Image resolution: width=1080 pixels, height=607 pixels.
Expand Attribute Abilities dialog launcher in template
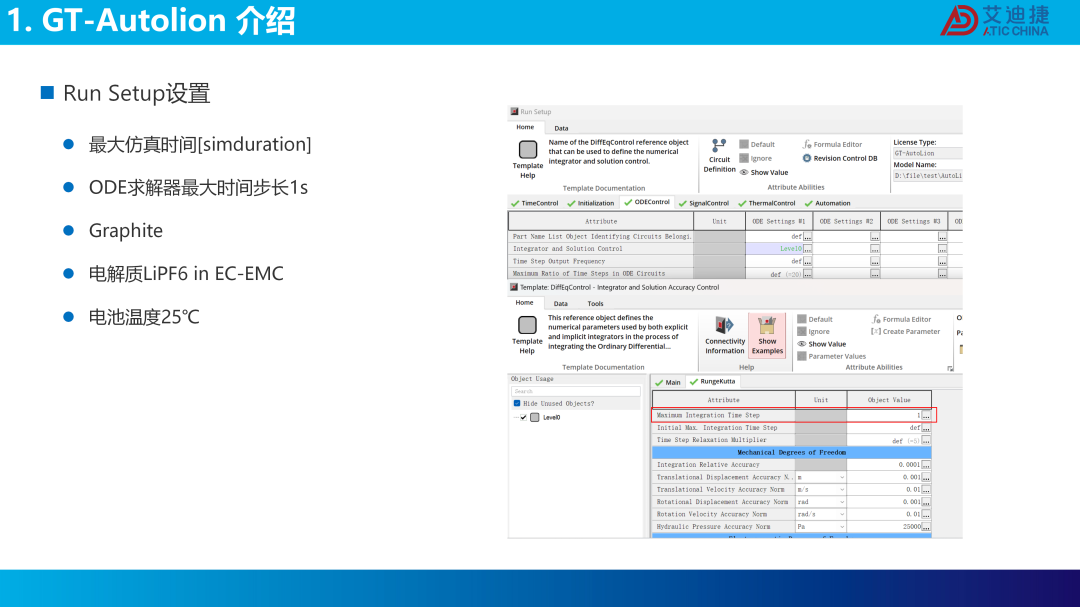(950, 369)
